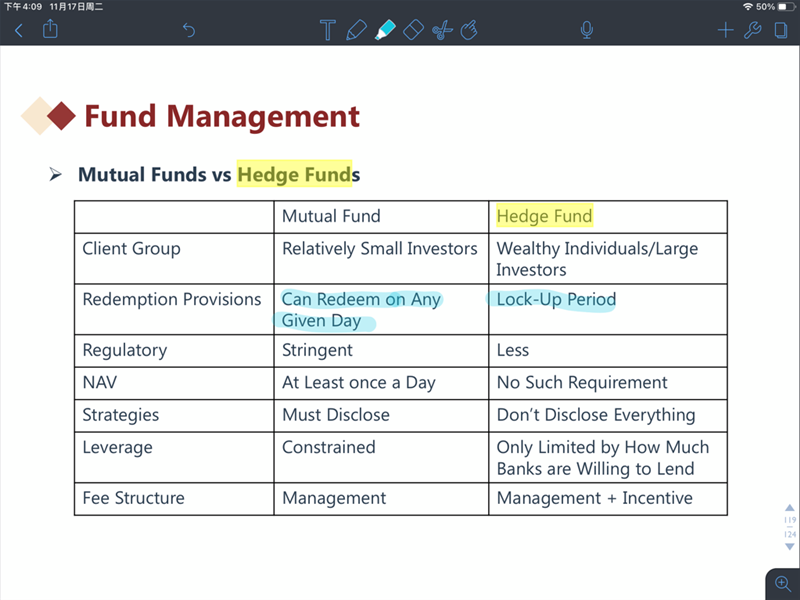Jump to previous page with up arrow

pyautogui.click(x=790, y=509)
